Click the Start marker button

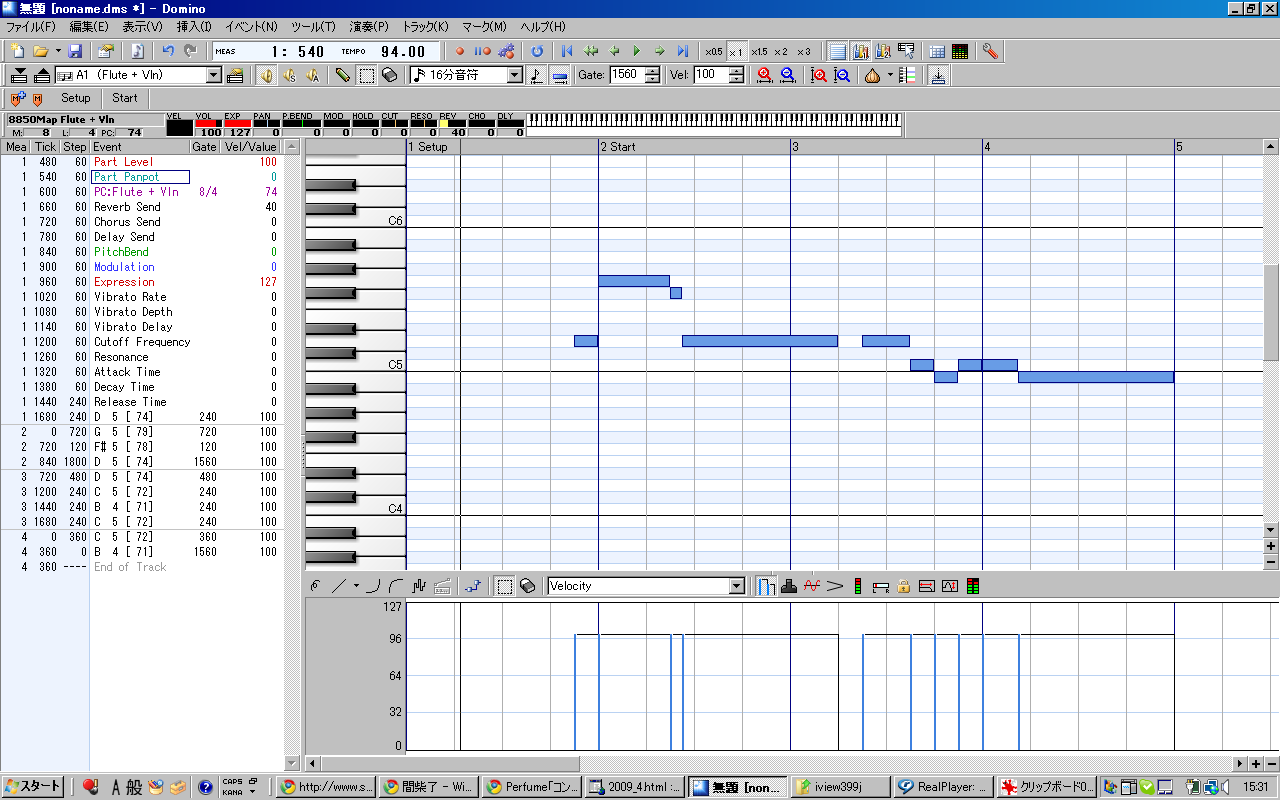point(125,98)
